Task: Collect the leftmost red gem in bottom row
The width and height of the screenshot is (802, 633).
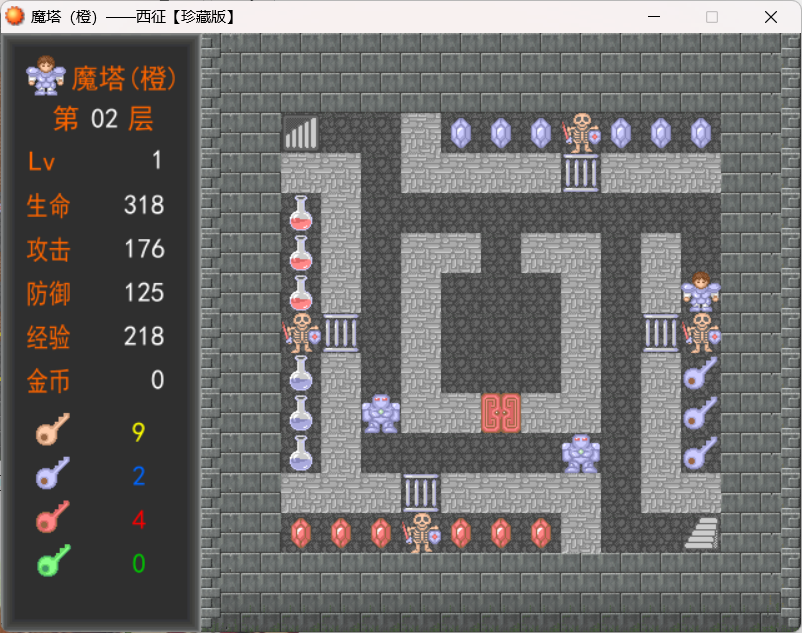Action: pyautogui.click(x=301, y=533)
